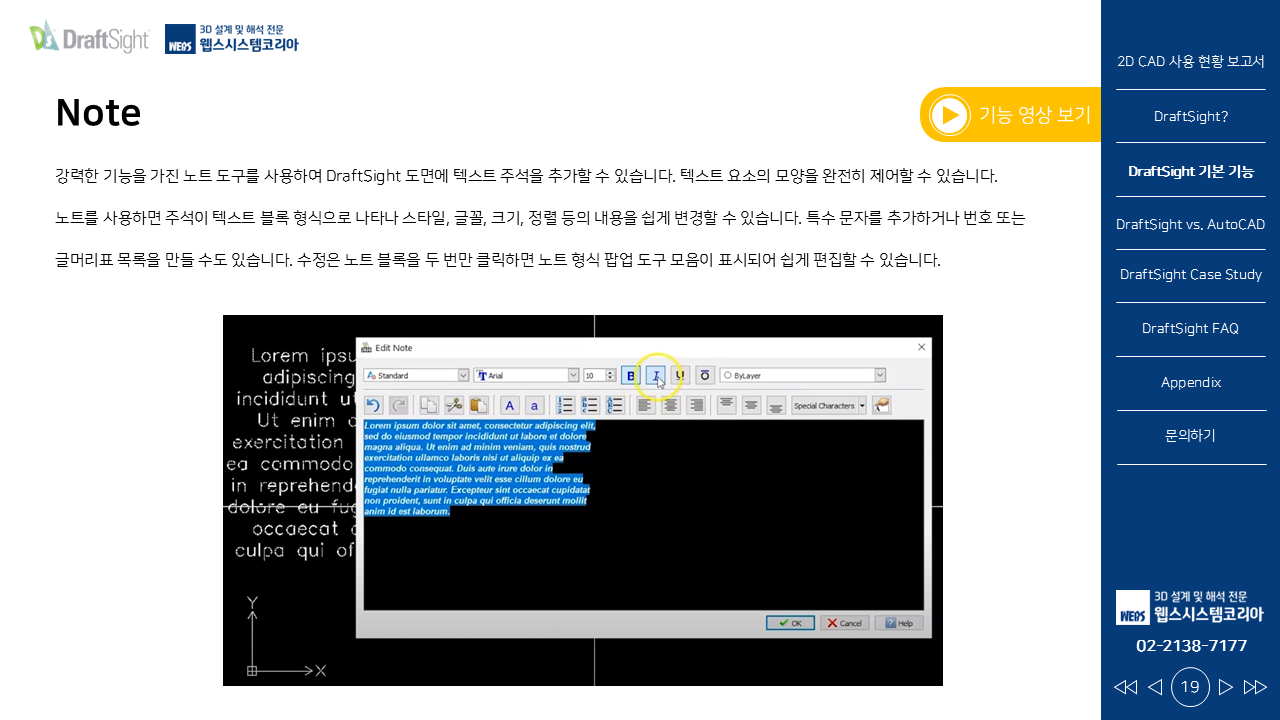This screenshot has height=720, width=1280.
Task: Click the 웹스시스템코리아 logo in sidebar bottom
Action: [x=1190, y=607]
